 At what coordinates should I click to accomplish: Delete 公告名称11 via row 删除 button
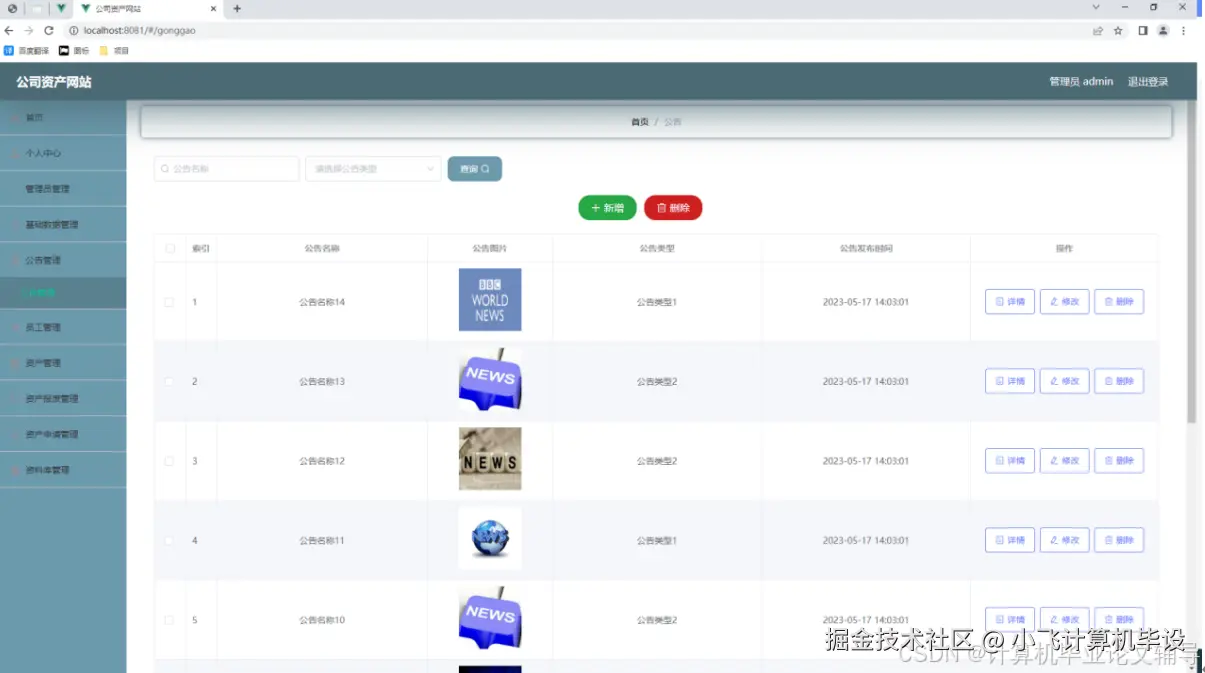(1119, 540)
